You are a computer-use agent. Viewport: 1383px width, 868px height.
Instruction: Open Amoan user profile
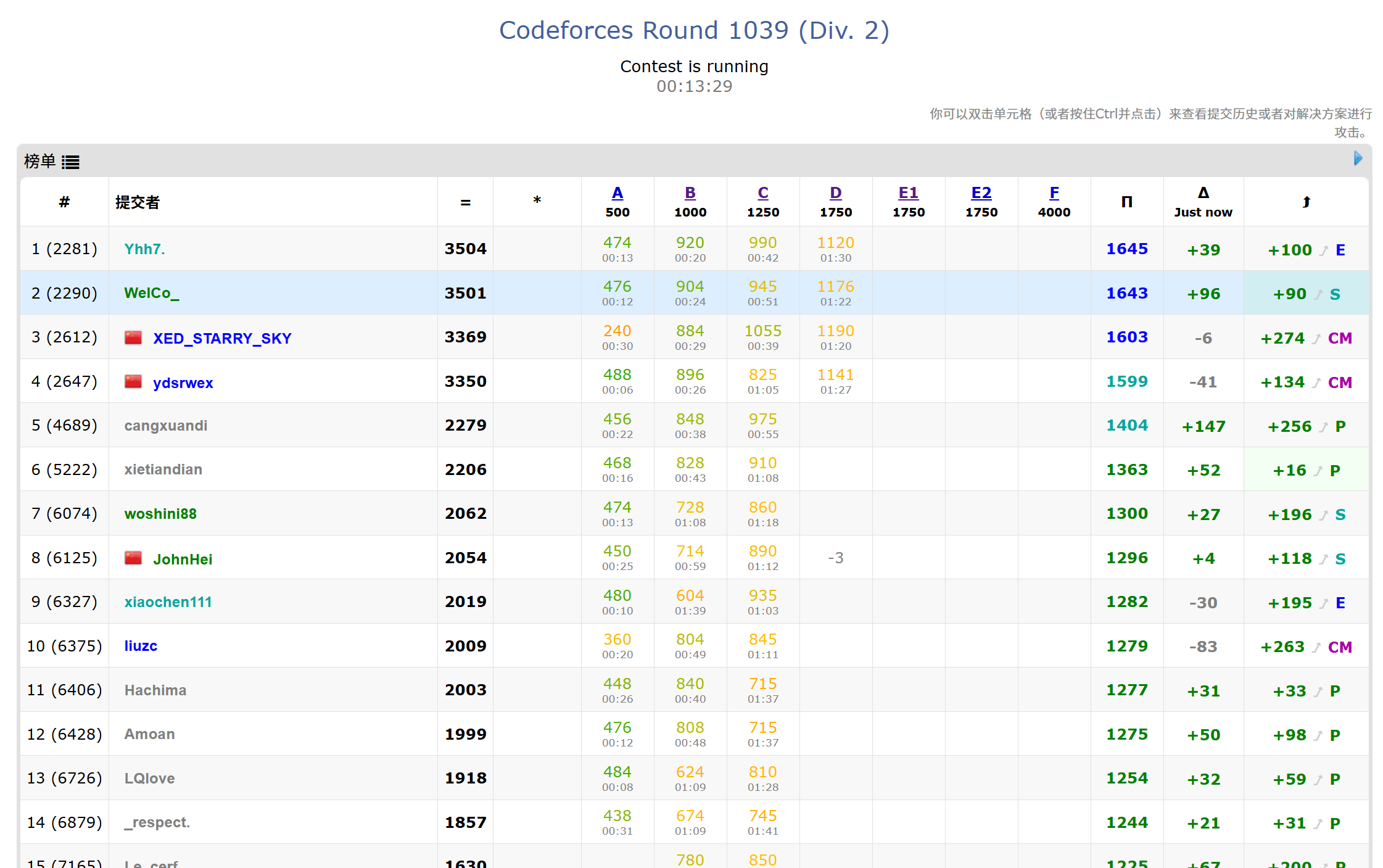(x=149, y=734)
